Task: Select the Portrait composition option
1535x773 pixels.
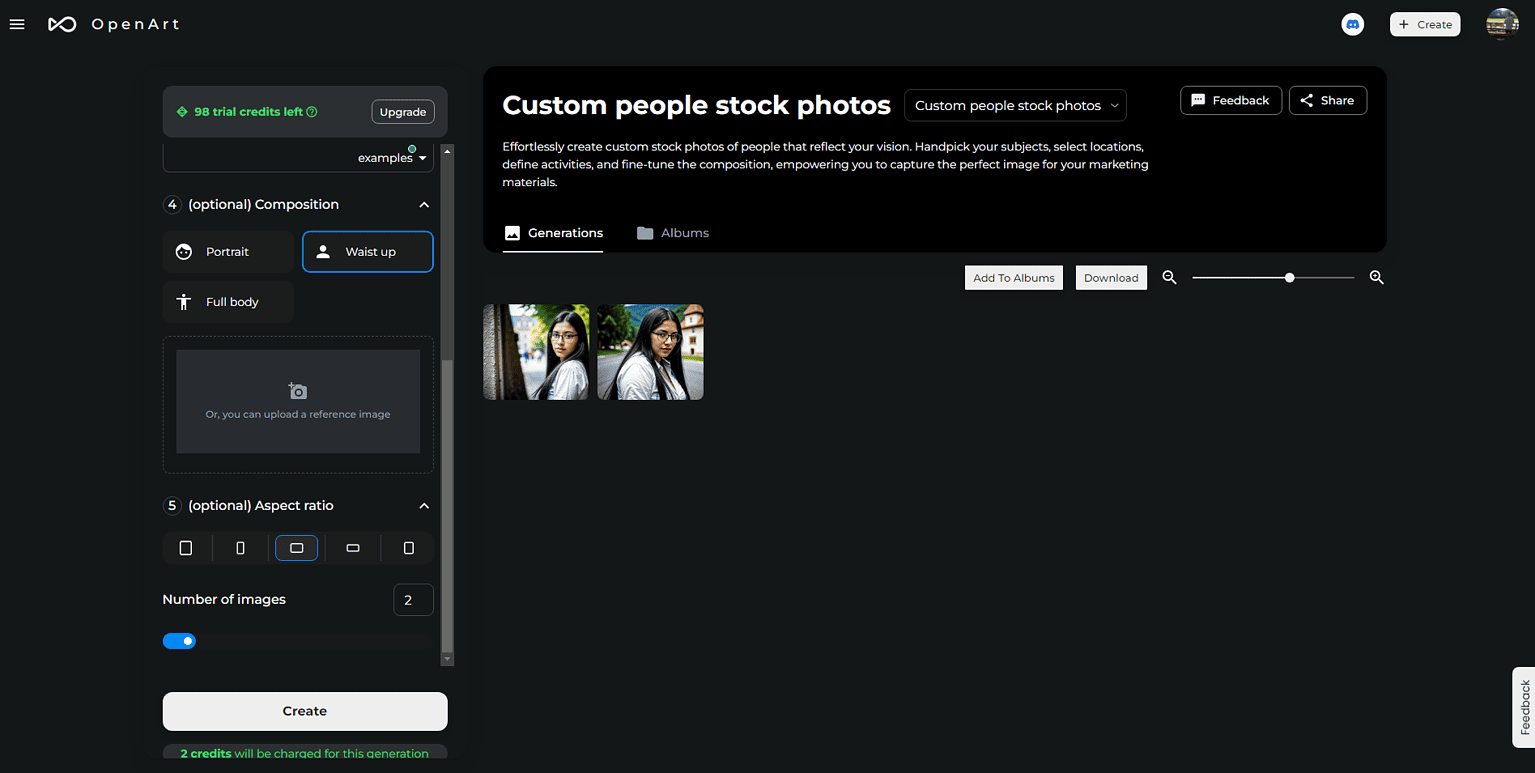Action: (228, 252)
